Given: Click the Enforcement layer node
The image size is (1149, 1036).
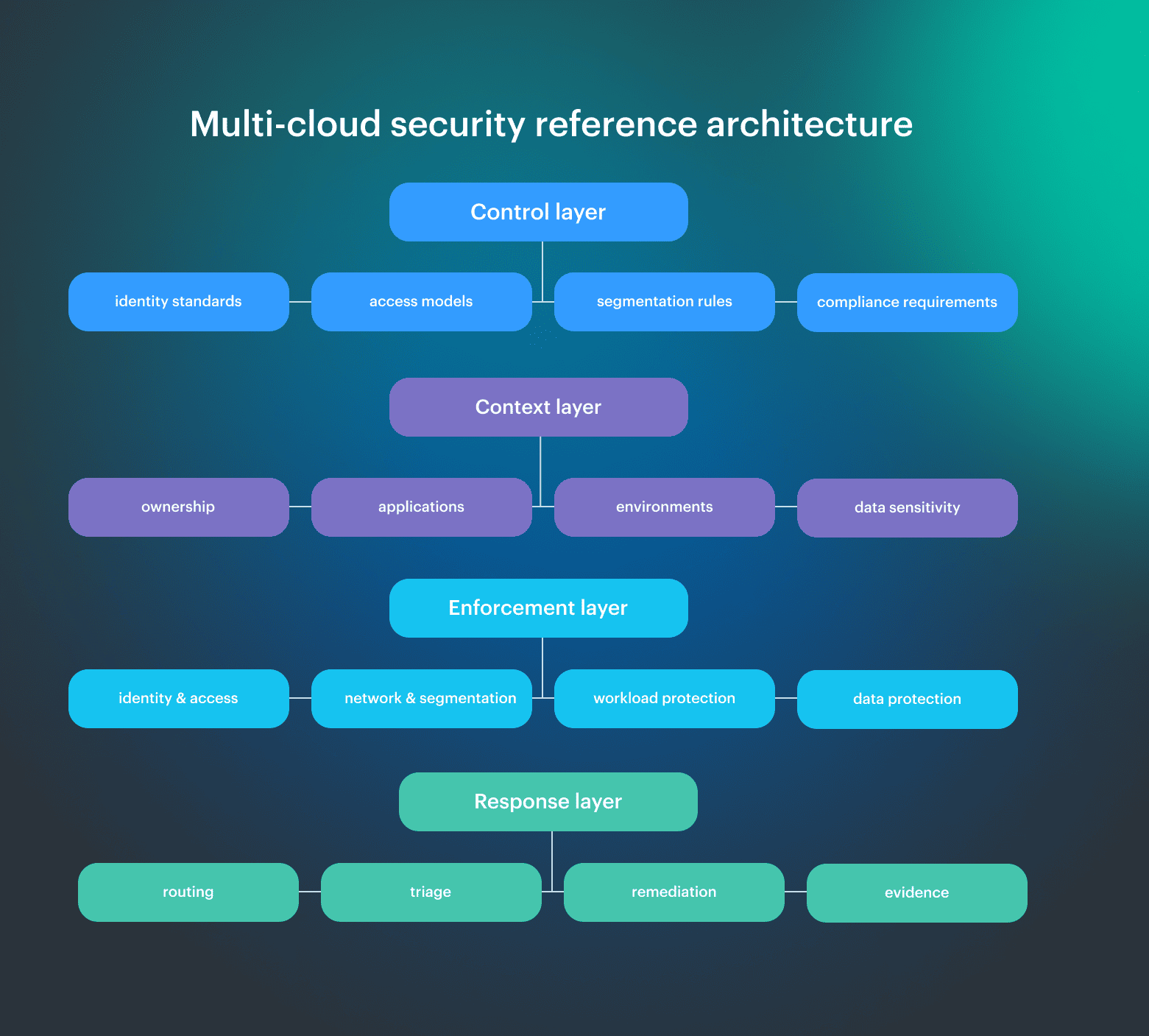Looking at the screenshot, I should tap(538, 608).
